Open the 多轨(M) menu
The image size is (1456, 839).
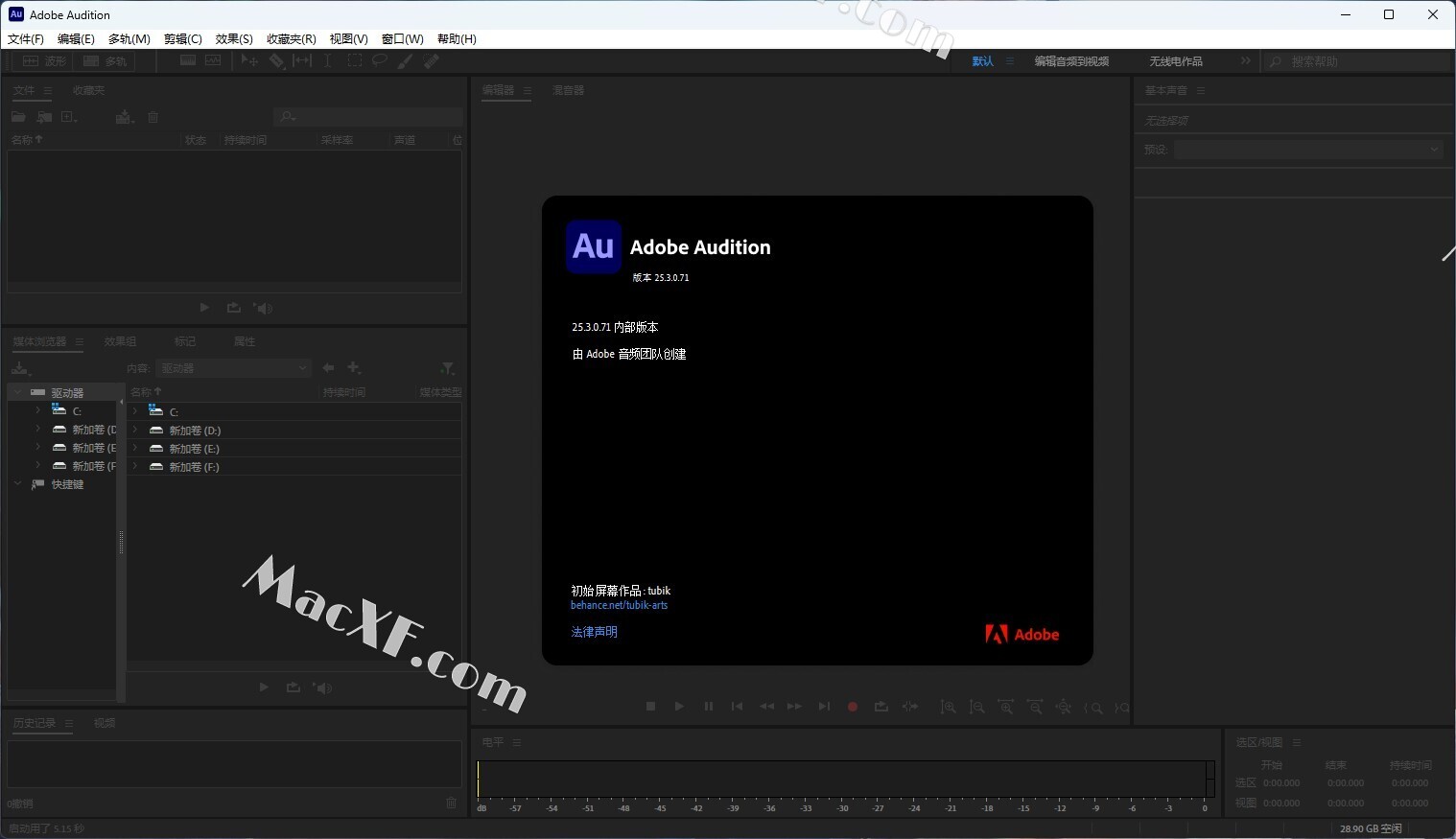pyautogui.click(x=129, y=39)
